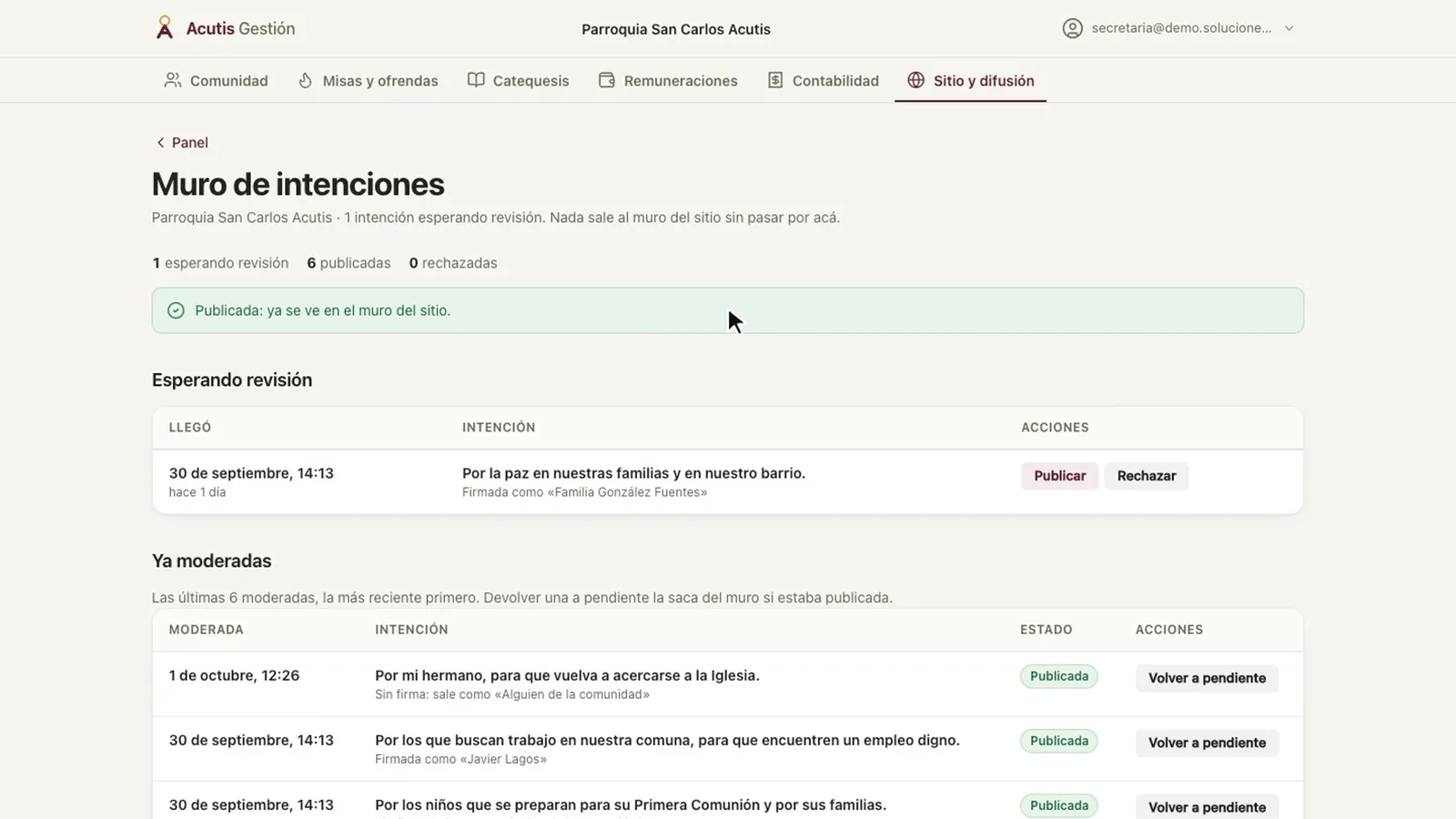The height and width of the screenshot is (819, 1456).
Task: Publish the Familia González Fuentes intention
Action: point(1059,476)
